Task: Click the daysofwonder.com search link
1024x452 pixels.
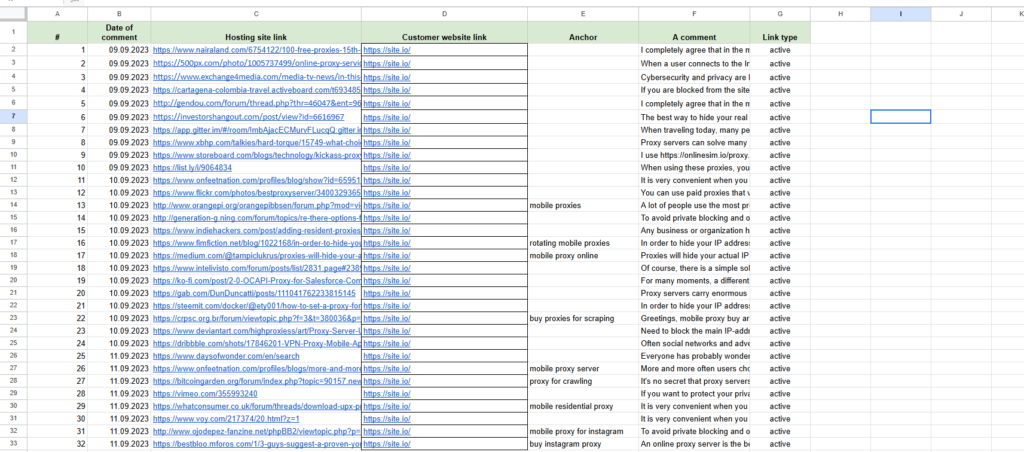Action: 226,356
